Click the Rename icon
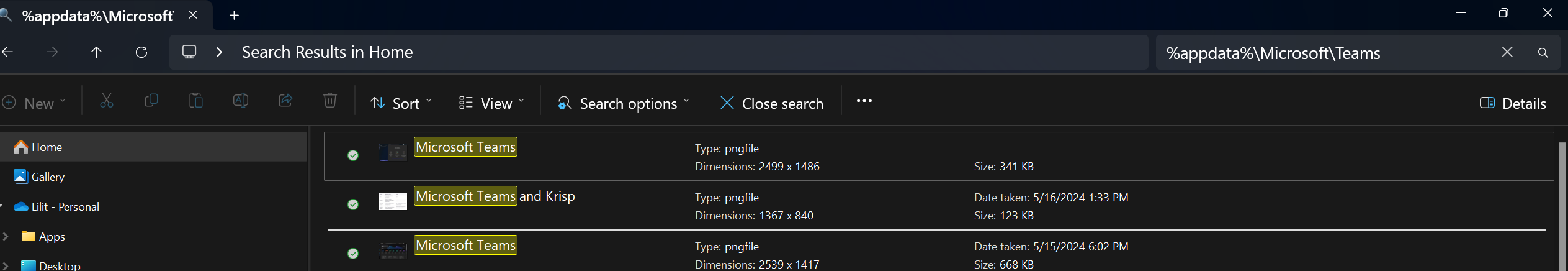The image size is (1568, 271). pos(241,101)
